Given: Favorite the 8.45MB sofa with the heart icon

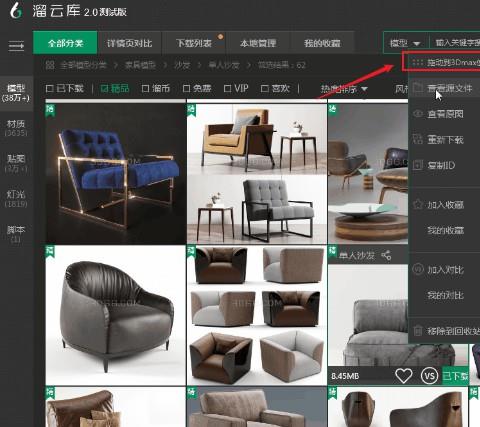Looking at the screenshot, I should (404, 376).
